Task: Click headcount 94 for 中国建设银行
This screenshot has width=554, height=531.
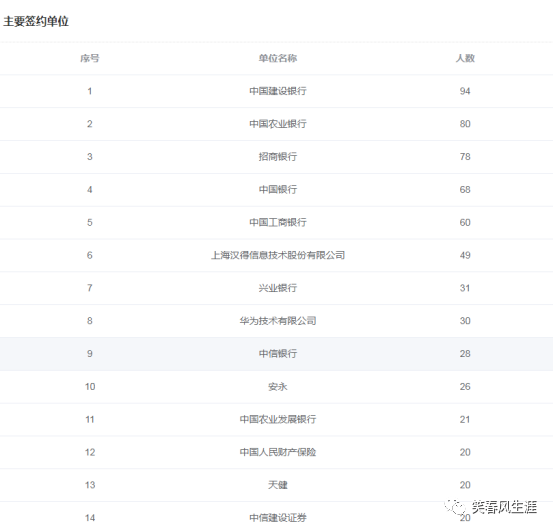Action: (465, 91)
